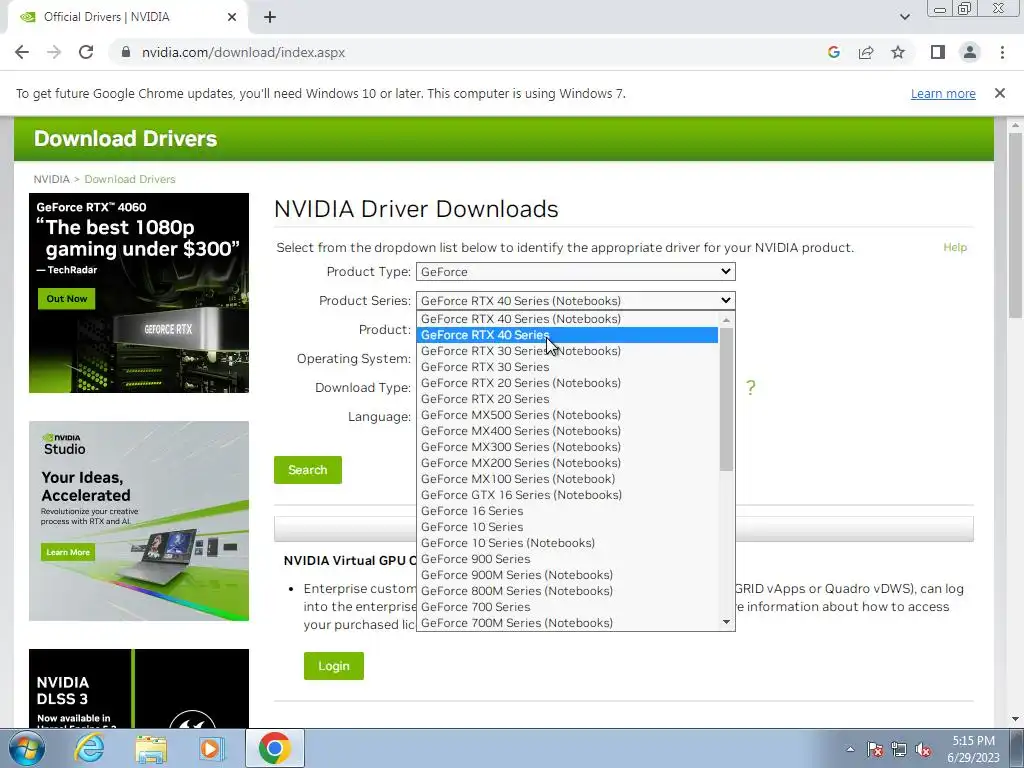Viewport: 1024px width, 768px height.
Task: Show hidden system tray icons
Action: click(850, 749)
